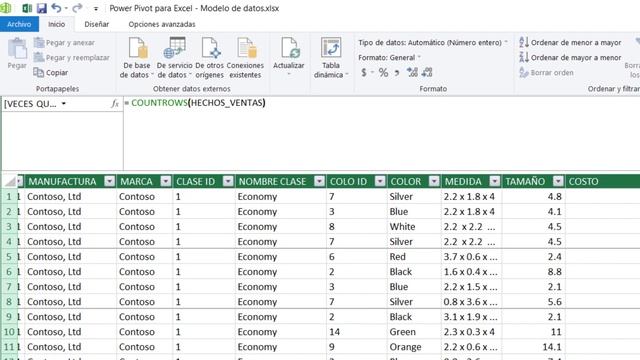Open the Archivo tab
Viewport: 640px width, 360px height.
19,24
